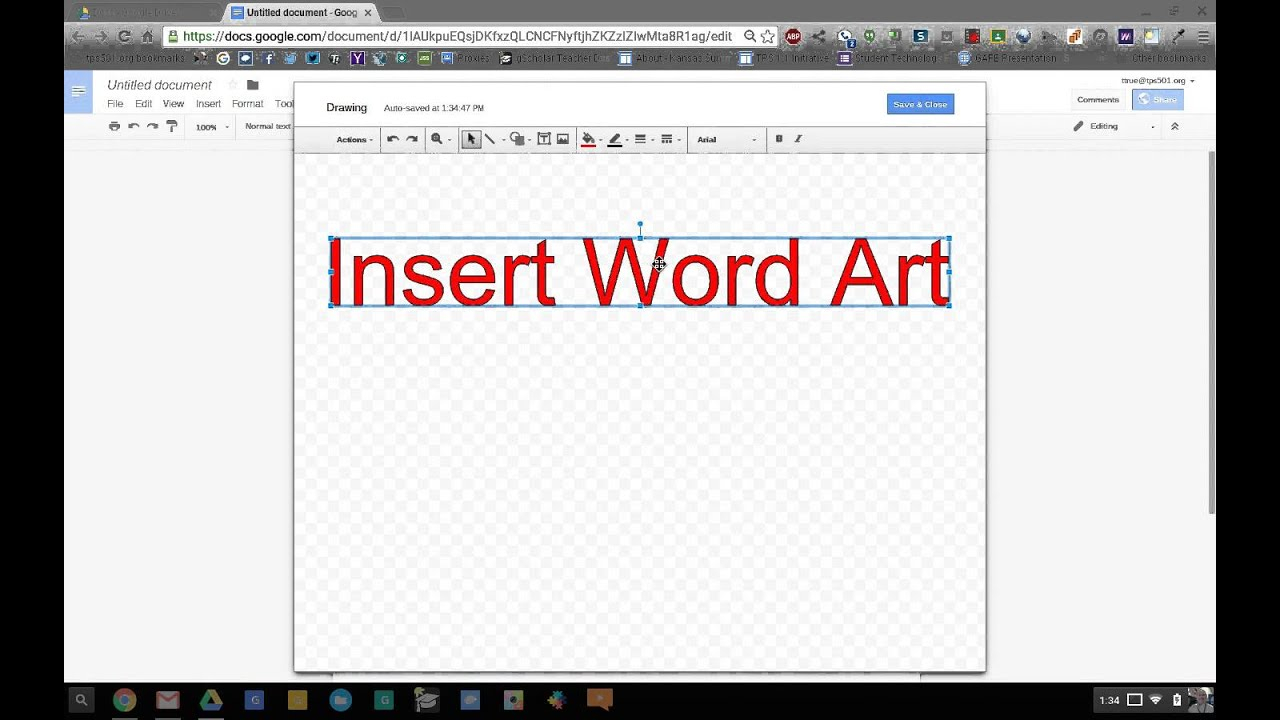
Task: Open the Chrome hamburger menu
Action: tap(1204, 36)
